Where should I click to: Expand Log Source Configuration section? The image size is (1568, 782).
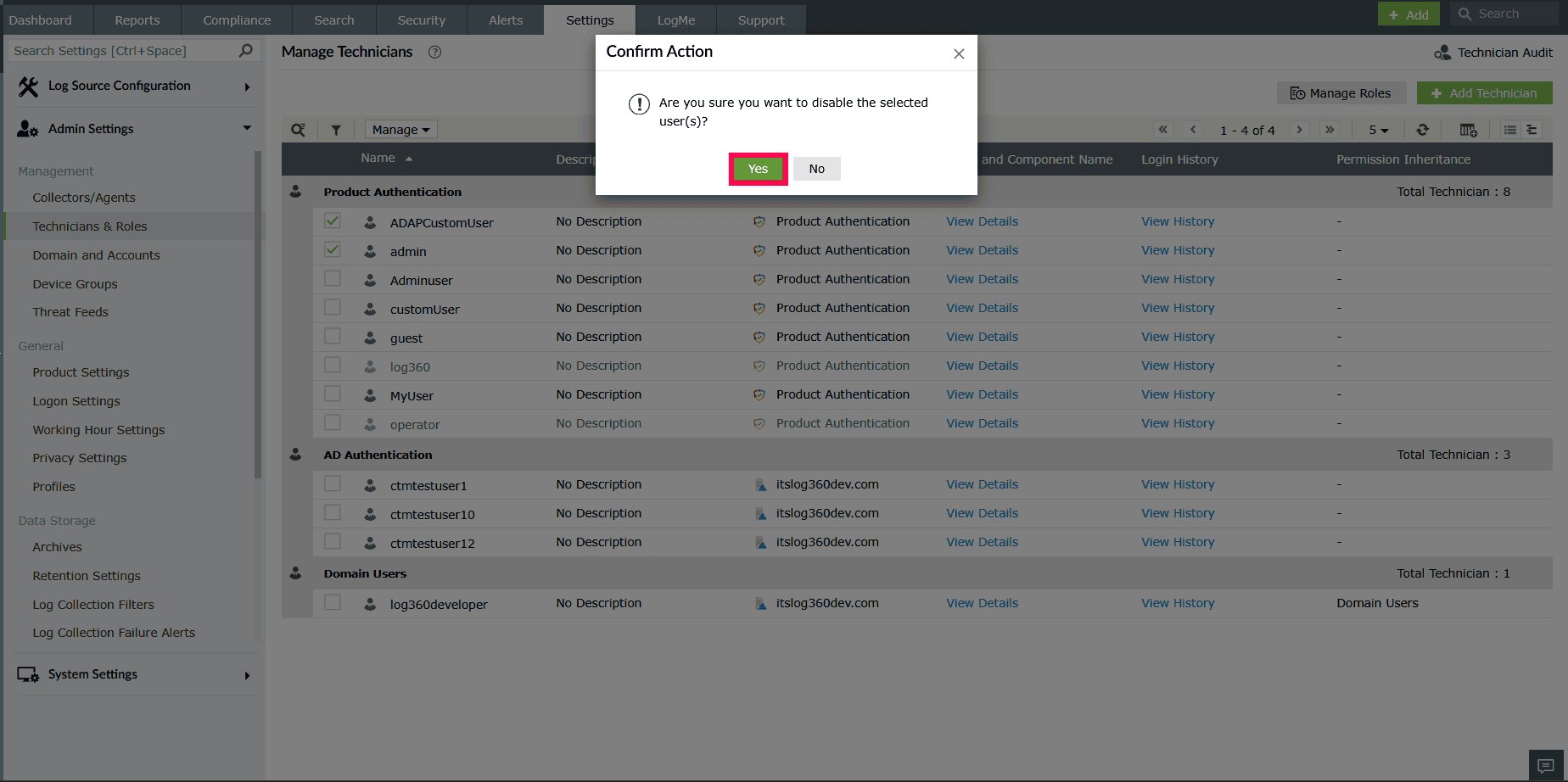coord(134,86)
